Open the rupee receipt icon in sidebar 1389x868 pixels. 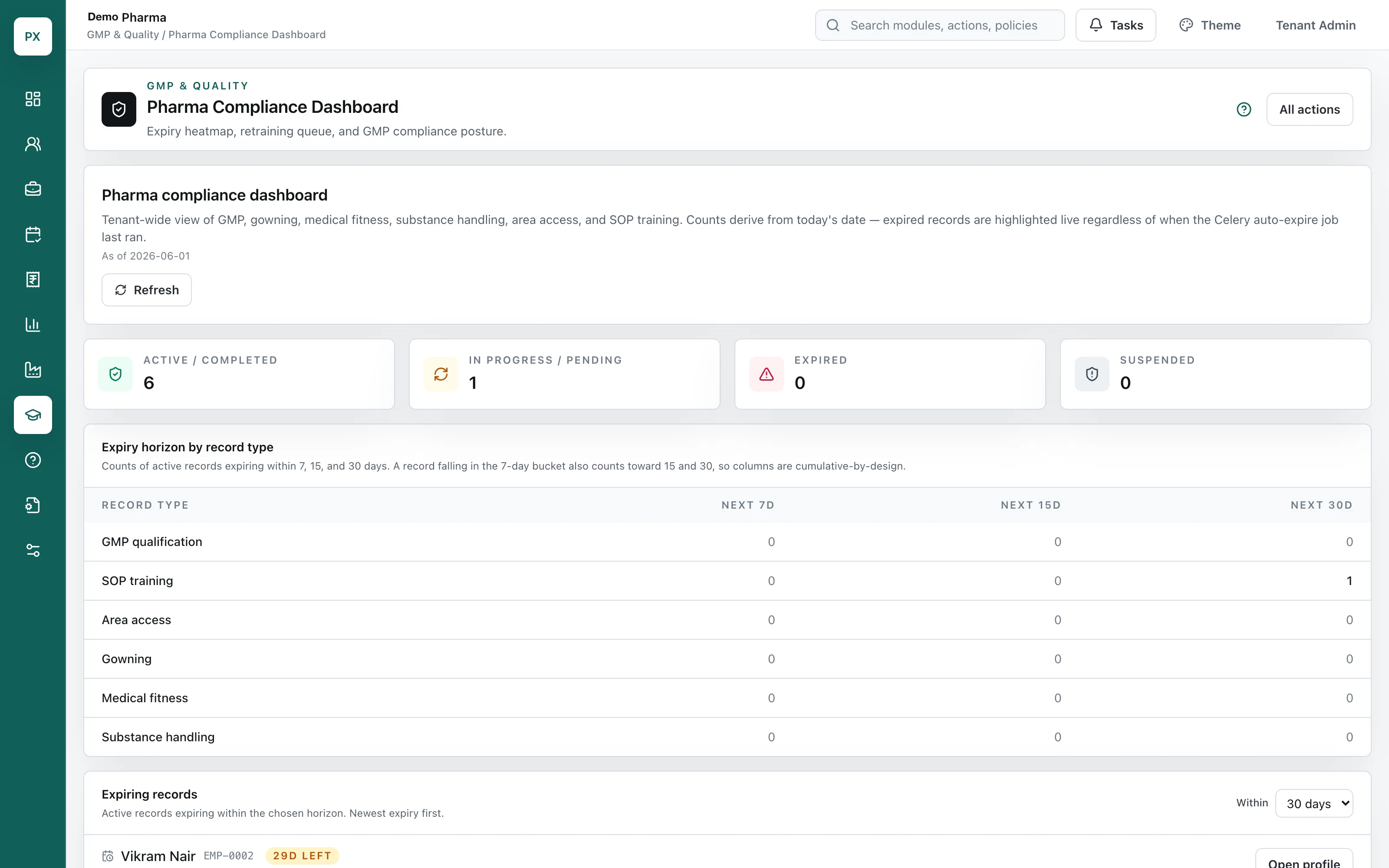coord(33,279)
